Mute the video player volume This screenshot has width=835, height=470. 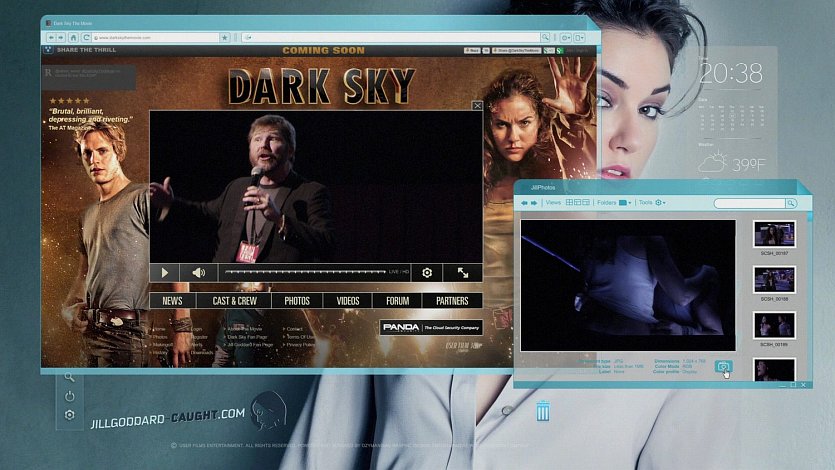(x=198, y=272)
